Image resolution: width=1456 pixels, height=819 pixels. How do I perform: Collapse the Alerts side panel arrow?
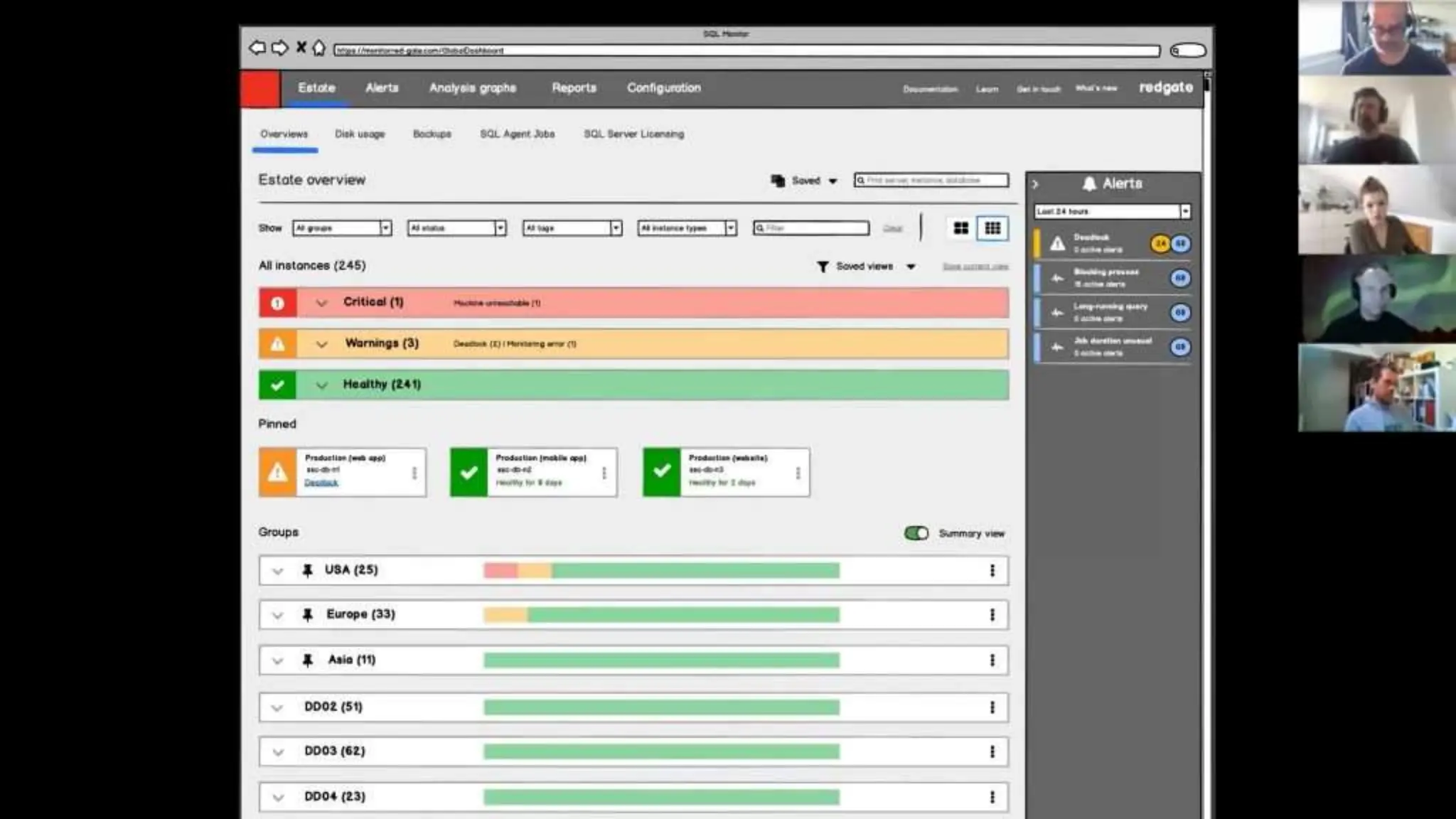(x=1036, y=184)
